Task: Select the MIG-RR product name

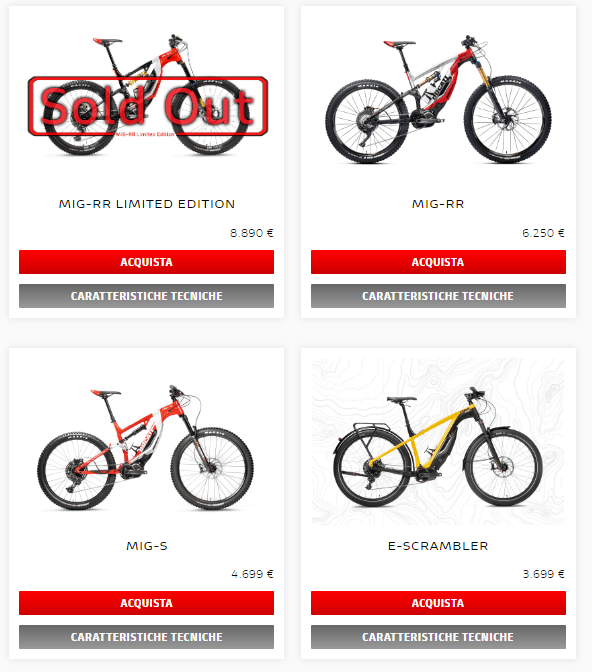Action: (438, 204)
